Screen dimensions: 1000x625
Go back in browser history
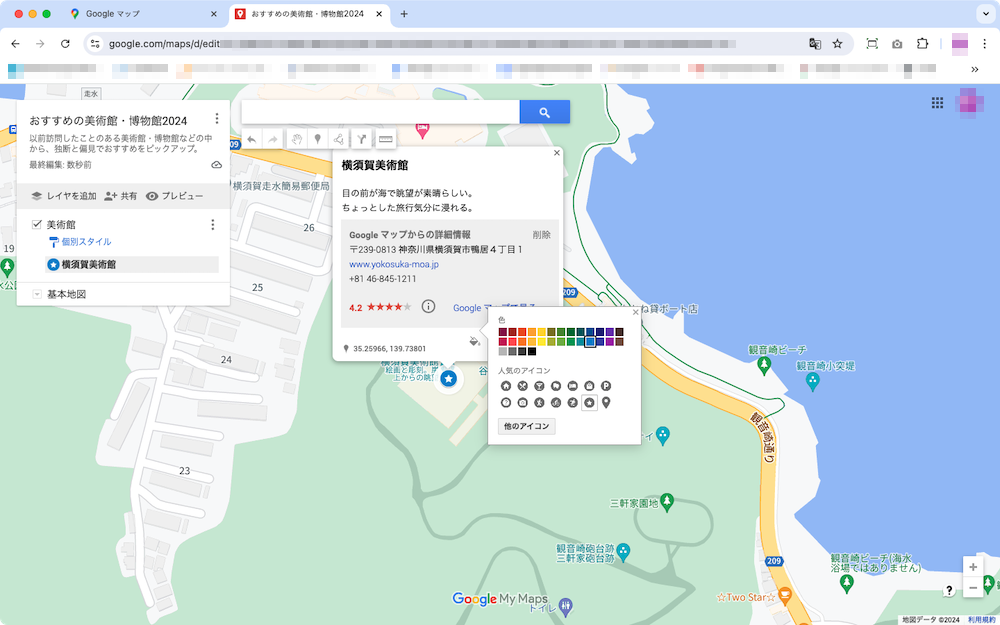point(15,43)
